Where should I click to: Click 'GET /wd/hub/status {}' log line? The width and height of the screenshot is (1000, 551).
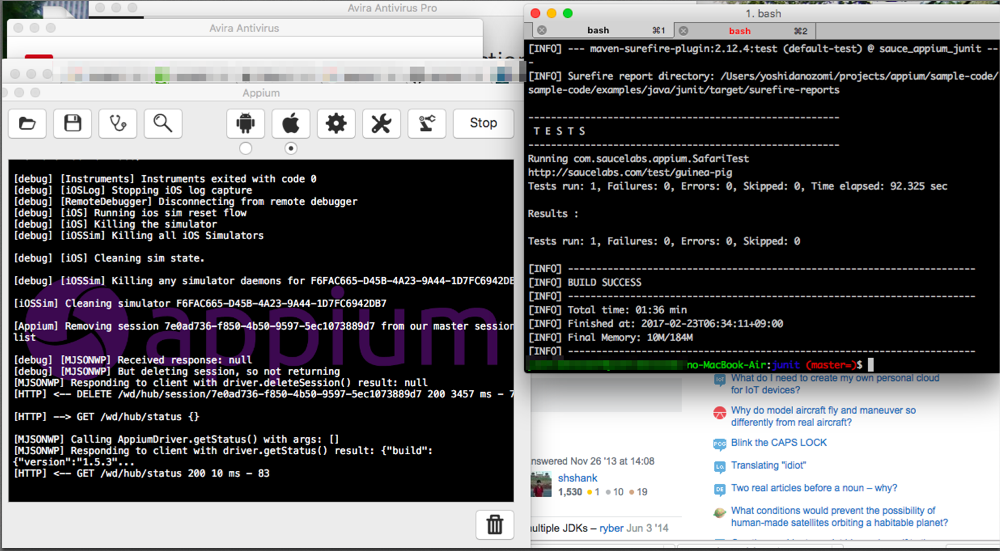(107, 416)
